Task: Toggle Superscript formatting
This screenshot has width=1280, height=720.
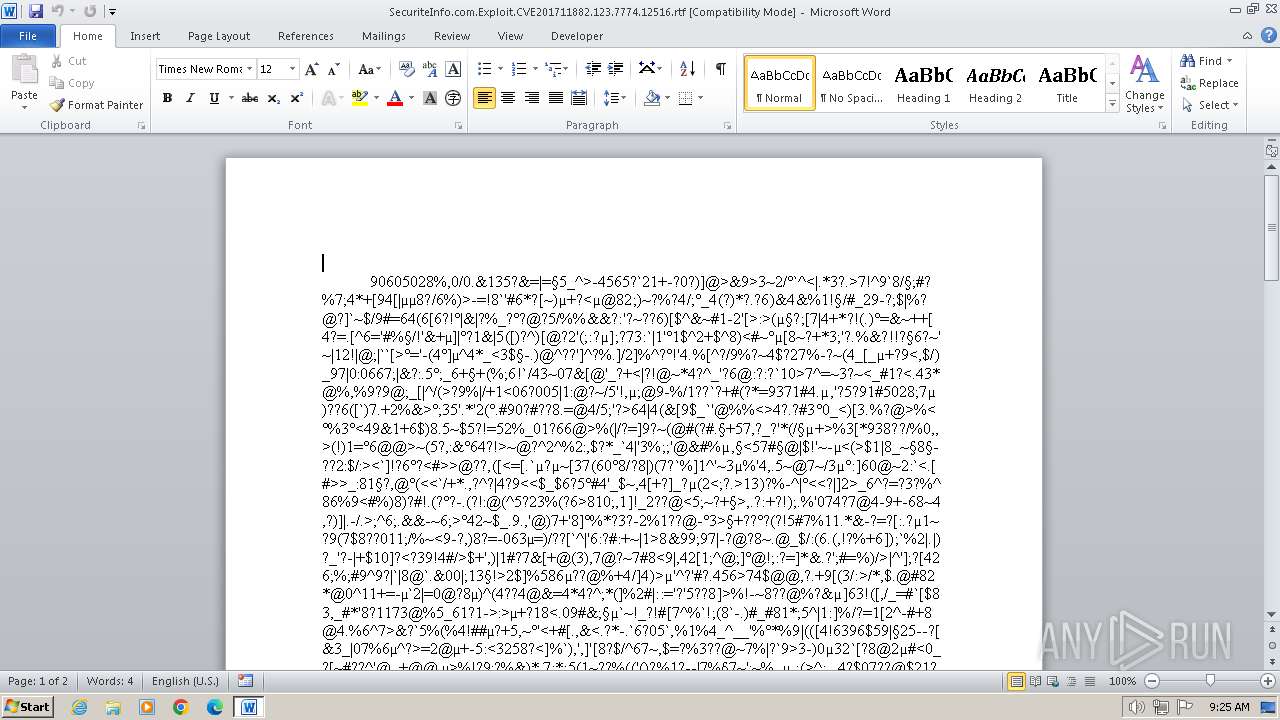Action: click(296, 98)
